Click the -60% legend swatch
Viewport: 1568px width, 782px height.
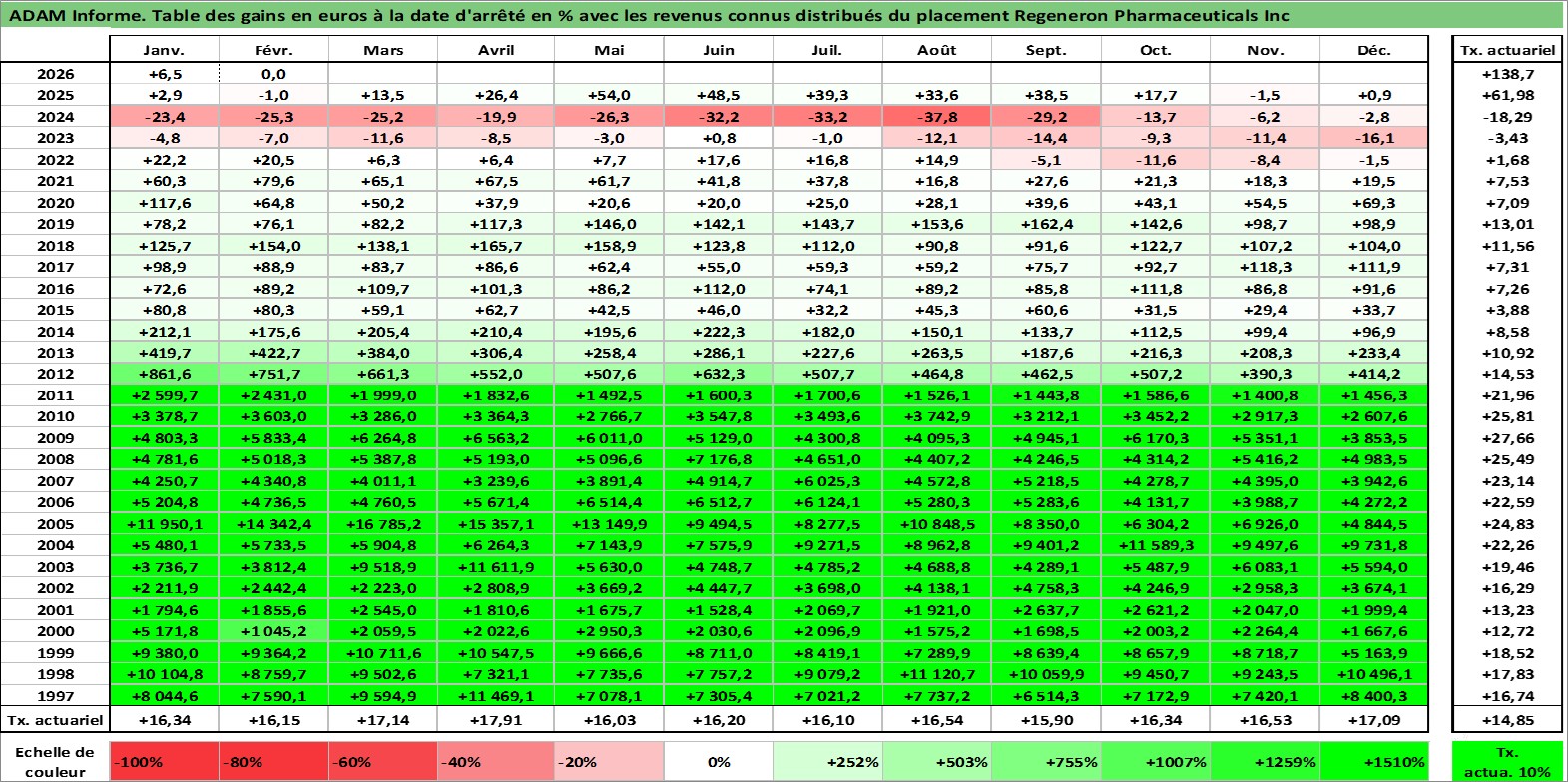tap(383, 761)
